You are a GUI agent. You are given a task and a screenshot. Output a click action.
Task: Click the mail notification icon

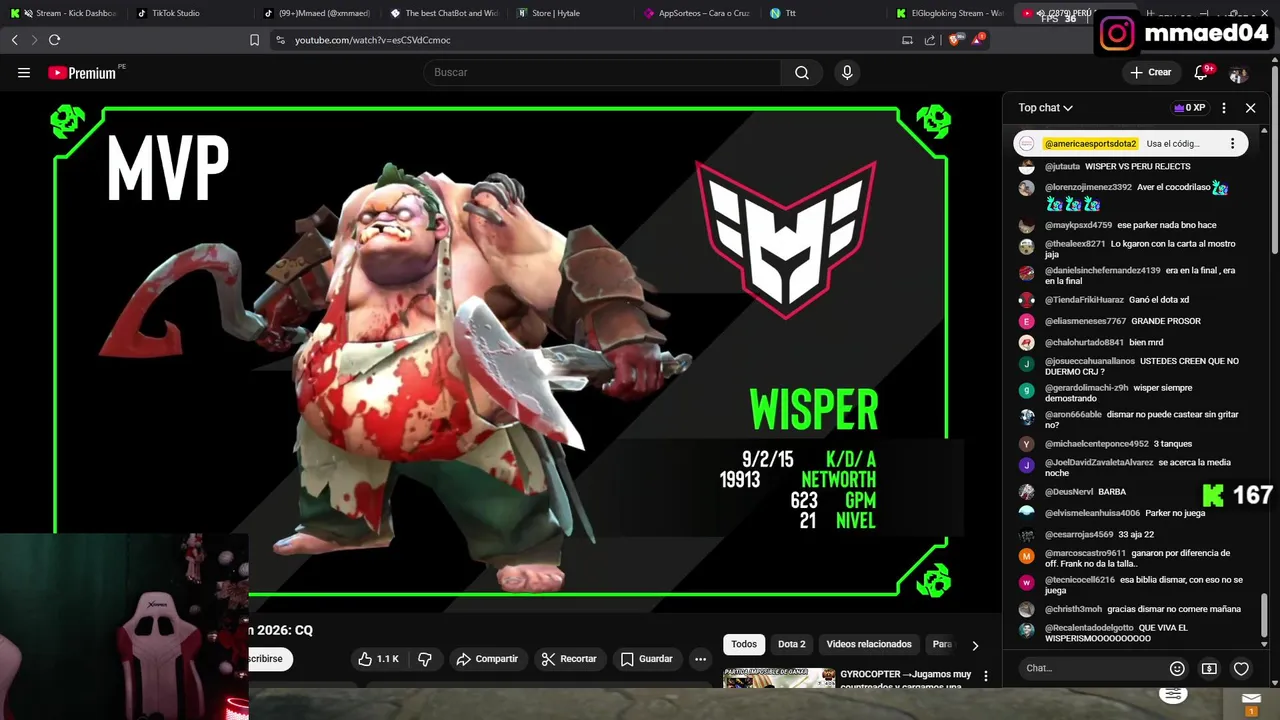click(x=1251, y=701)
